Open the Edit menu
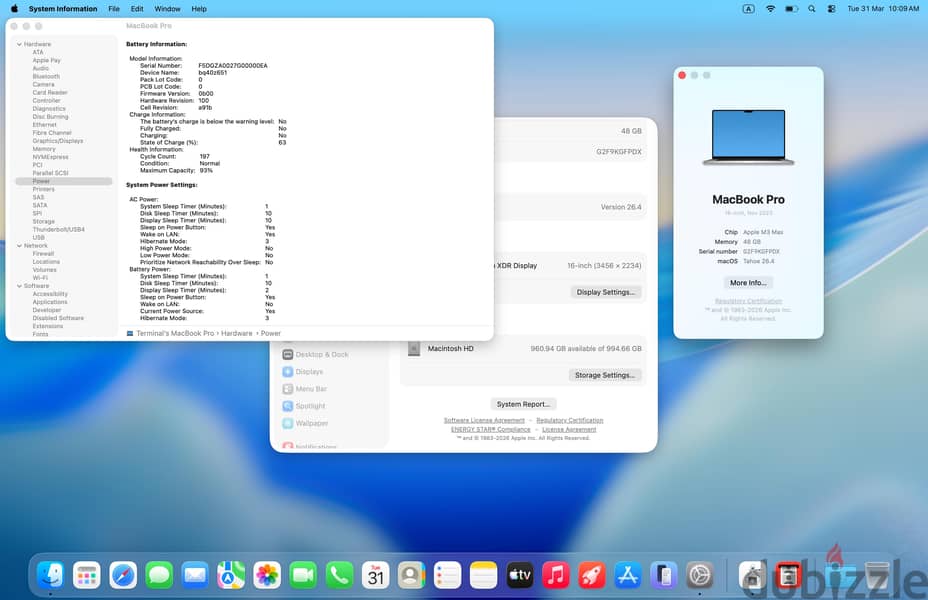The image size is (928, 600). click(x=137, y=9)
